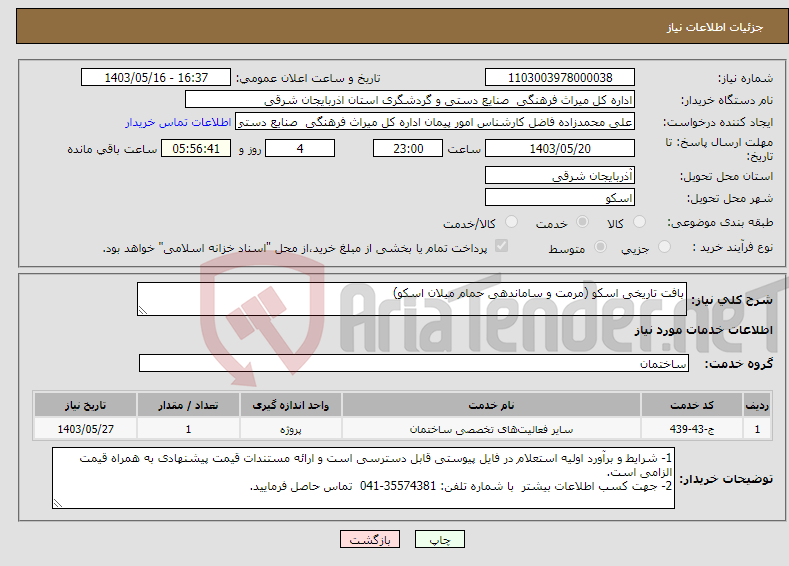The image size is (789, 566).
Task: Select the کالا radio button
Action: pos(639,222)
